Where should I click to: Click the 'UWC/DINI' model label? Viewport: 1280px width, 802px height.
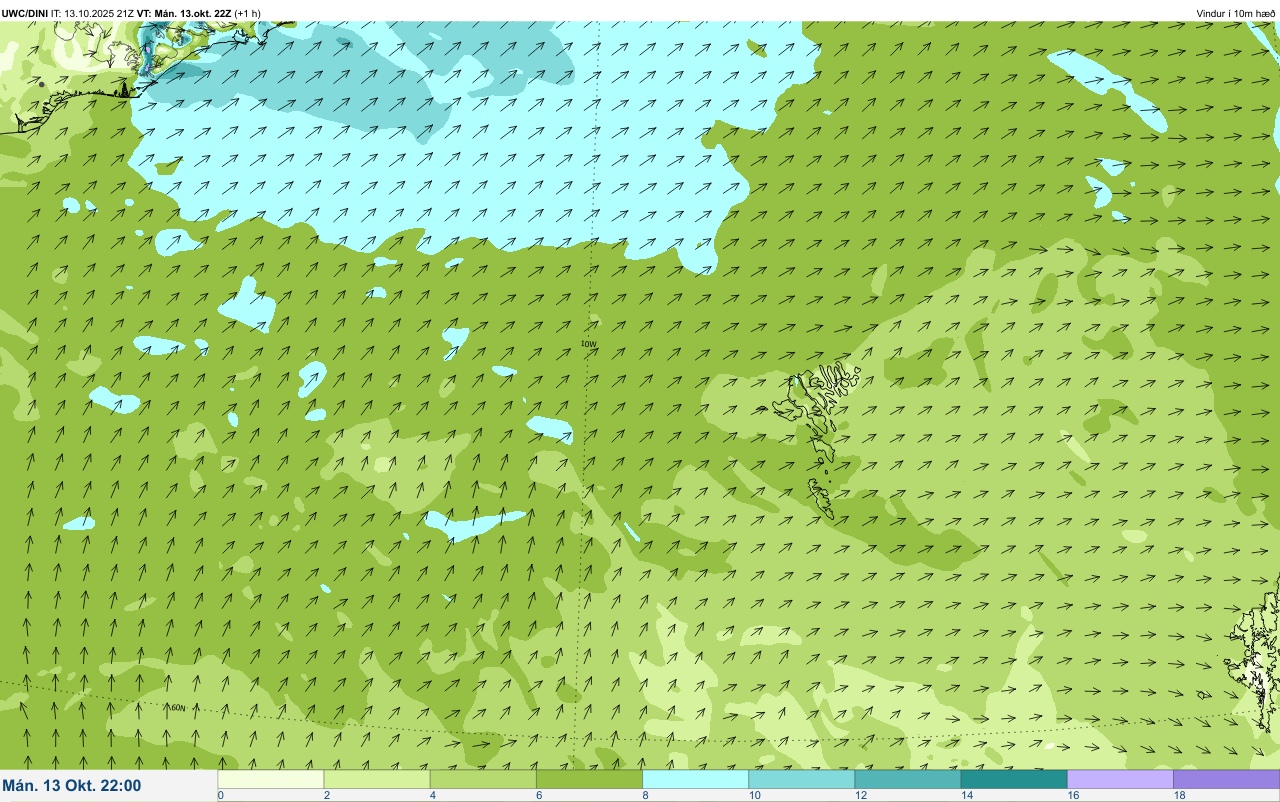click(25, 13)
